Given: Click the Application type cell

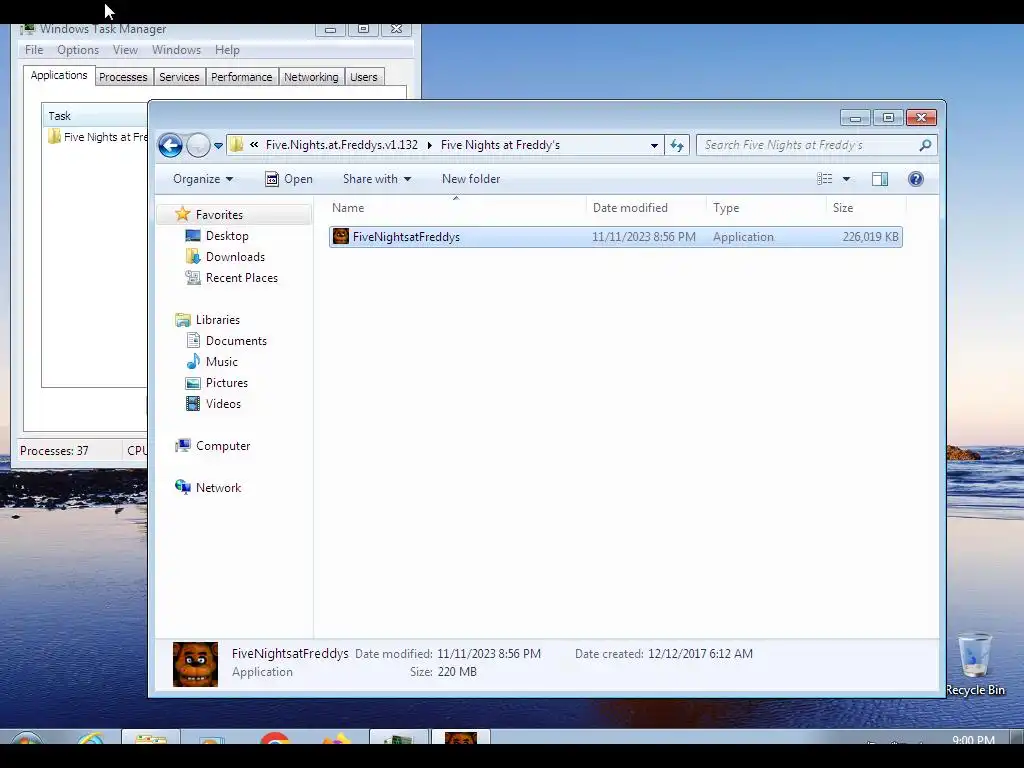Looking at the screenshot, I should pyautogui.click(x=743, y=237).
